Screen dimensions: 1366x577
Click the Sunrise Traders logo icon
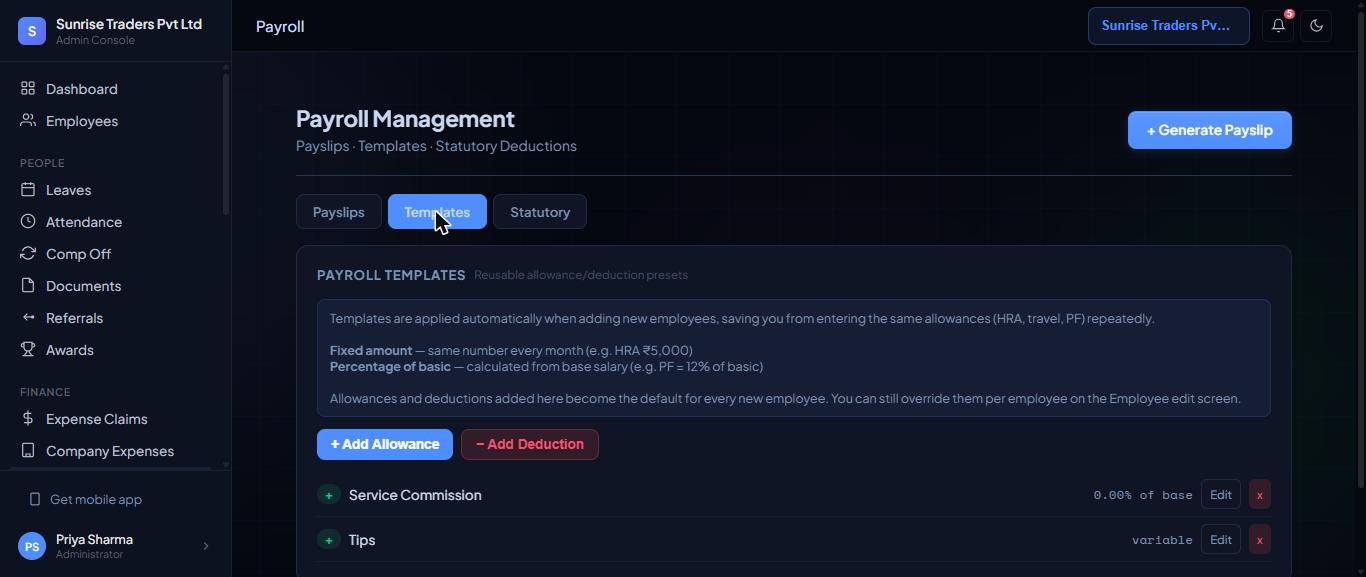coord(32,31)
